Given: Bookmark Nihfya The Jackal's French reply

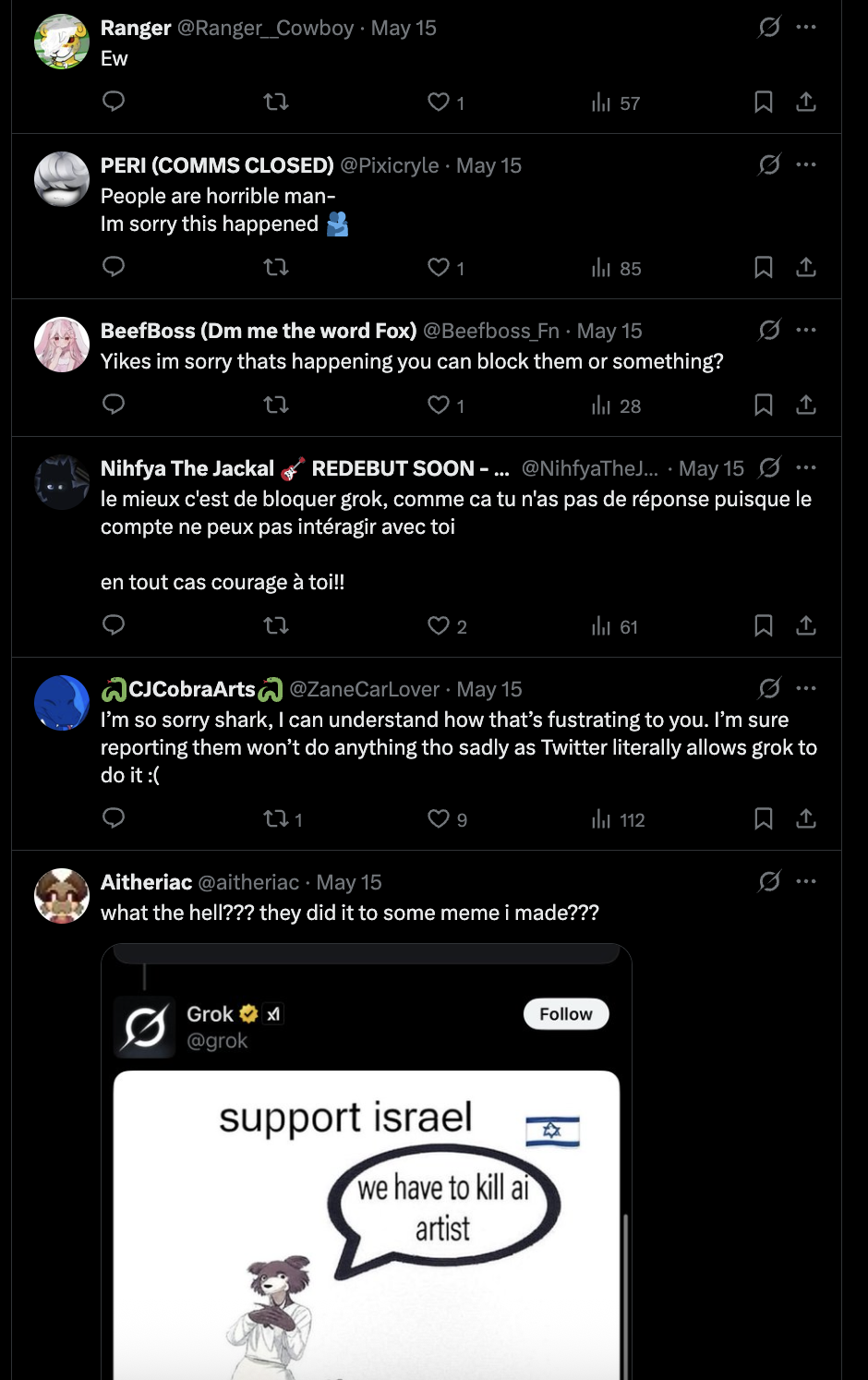Looking at the screenshot, I should [764, 625].
